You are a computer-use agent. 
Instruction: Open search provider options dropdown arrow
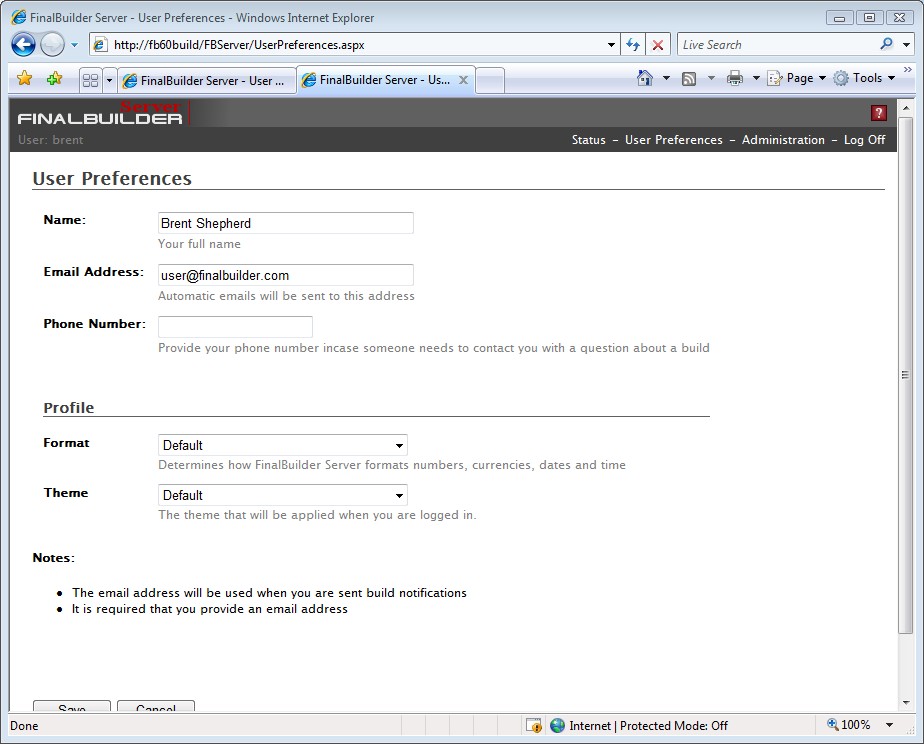906,45
